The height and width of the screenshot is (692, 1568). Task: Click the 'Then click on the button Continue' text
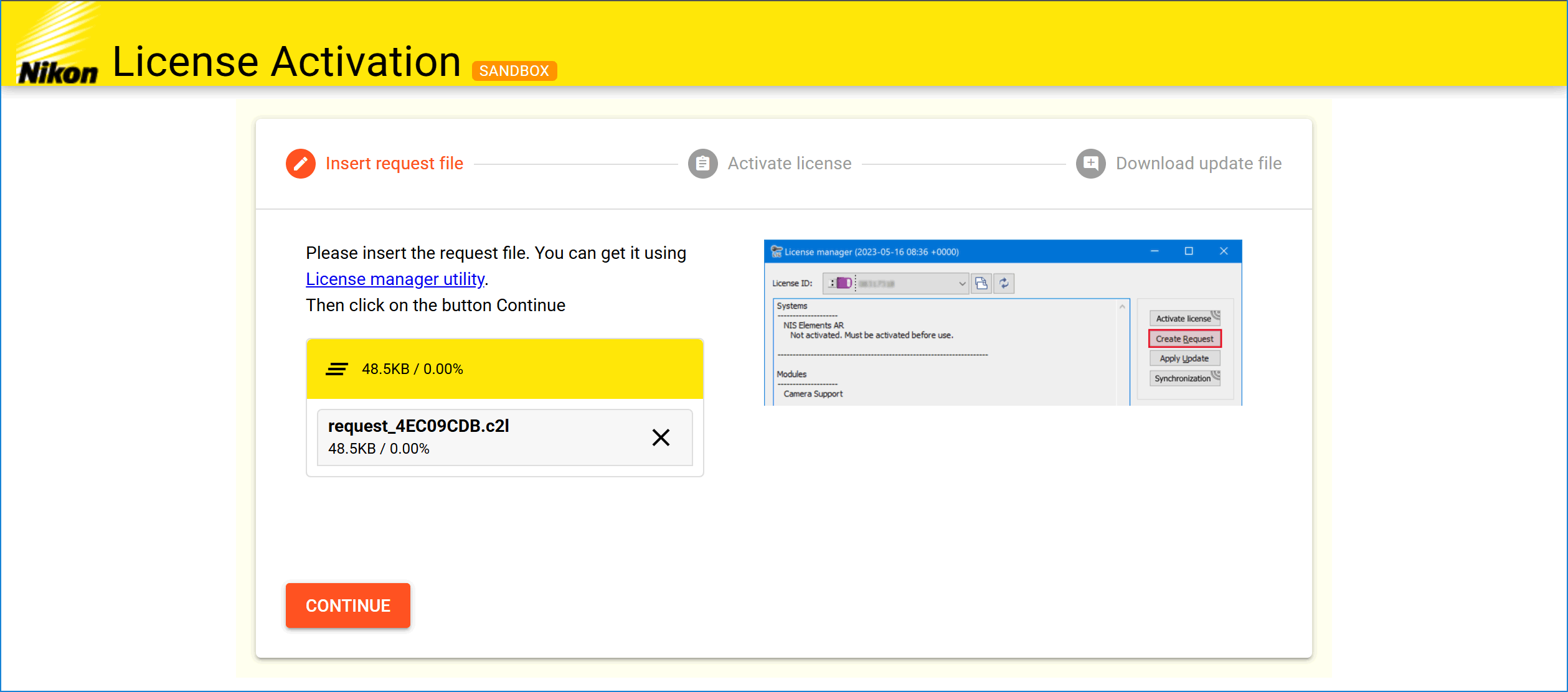(x=435, y=306)
